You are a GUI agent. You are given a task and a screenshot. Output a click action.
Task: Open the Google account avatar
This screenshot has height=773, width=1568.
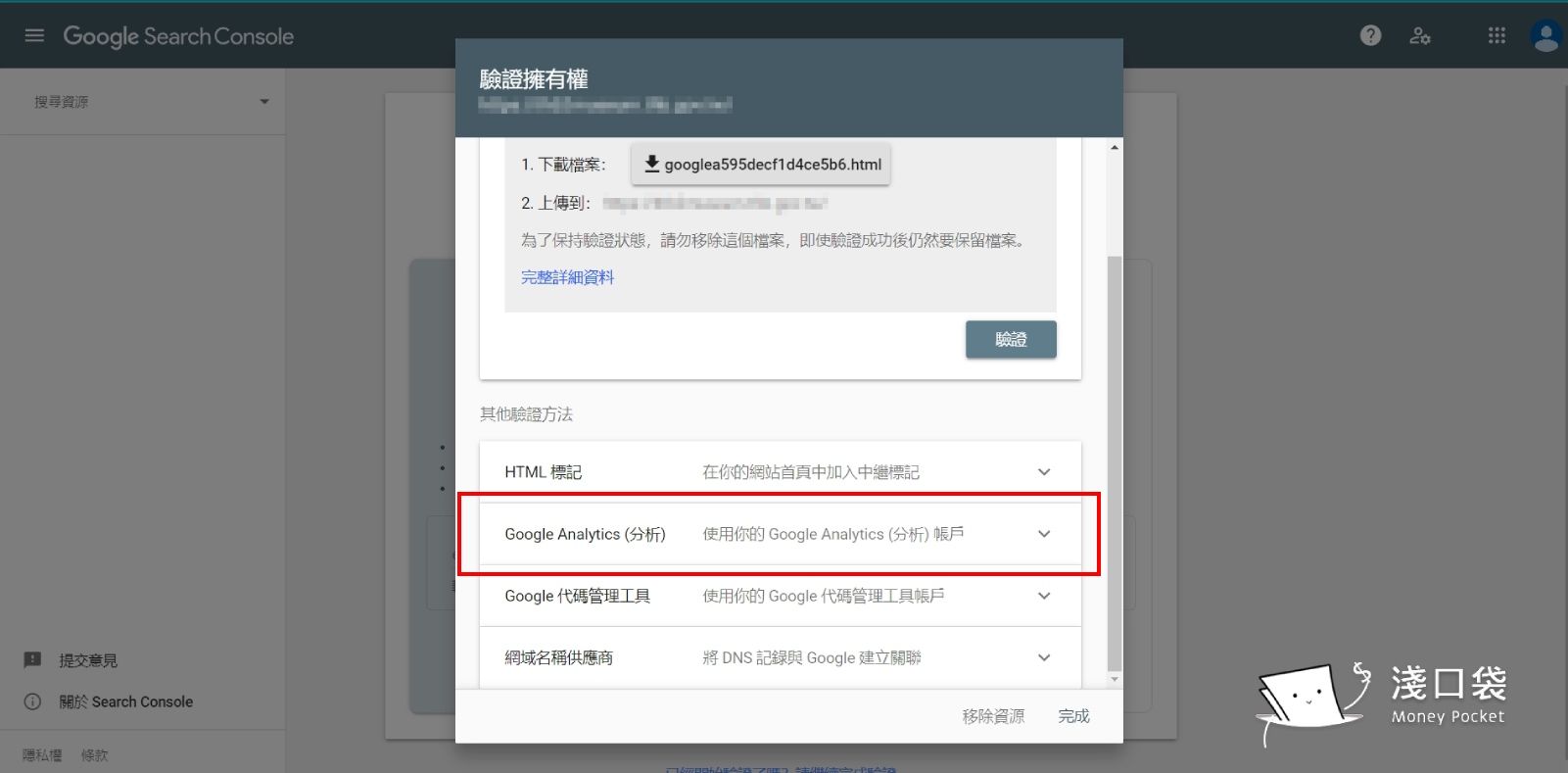(1545, 35)
